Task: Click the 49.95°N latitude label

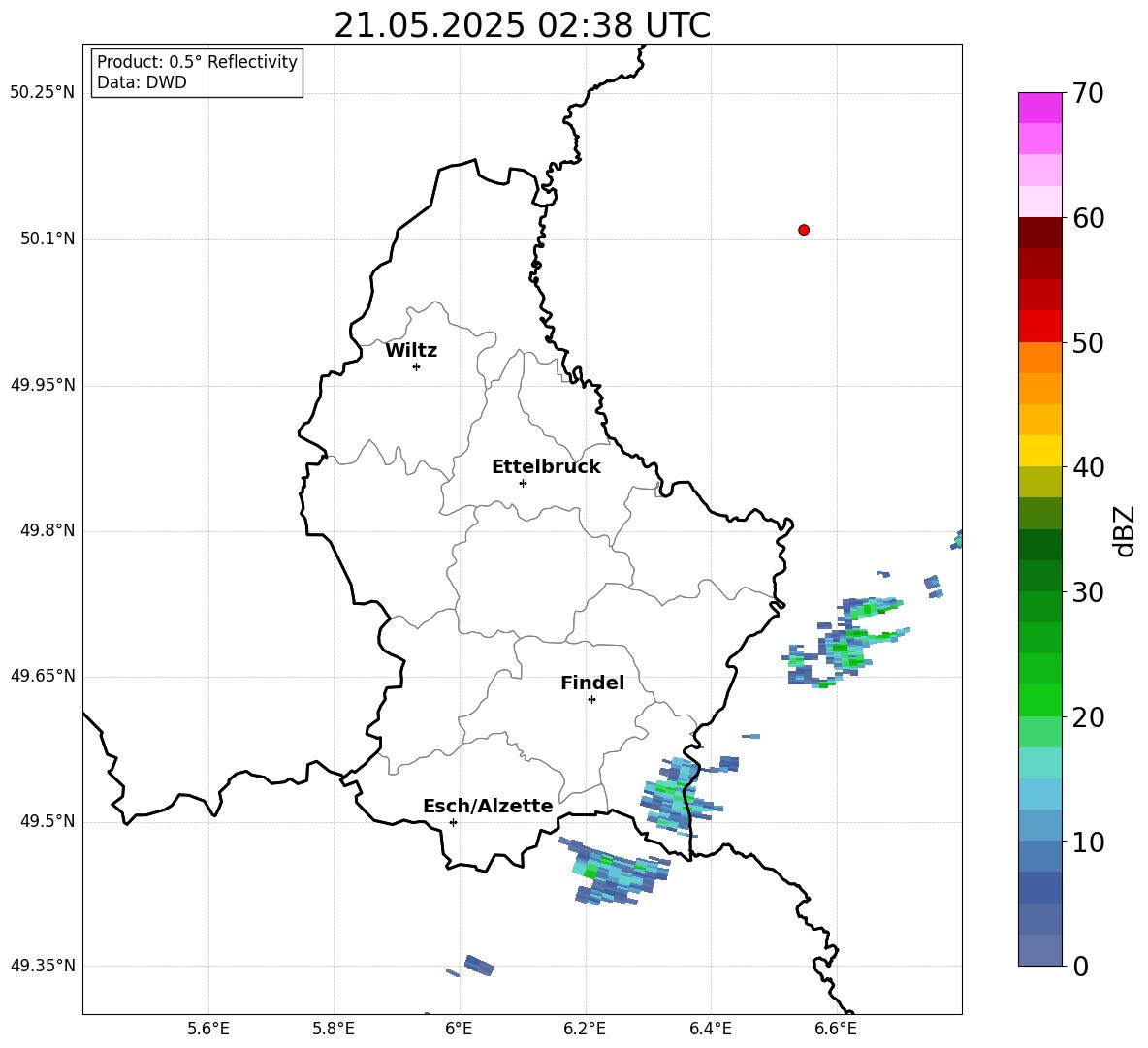Action: pos(43,385)
